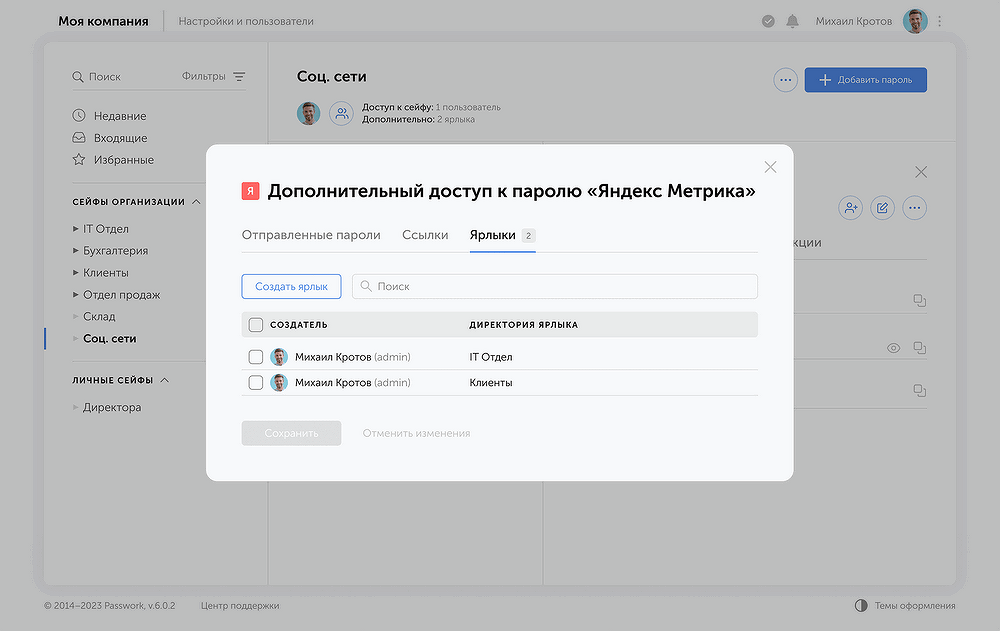The height and width of the screenshot is (631, 1000).
Task: Check the select-all checkbox in table header
Action: click(x=256, y=325)
